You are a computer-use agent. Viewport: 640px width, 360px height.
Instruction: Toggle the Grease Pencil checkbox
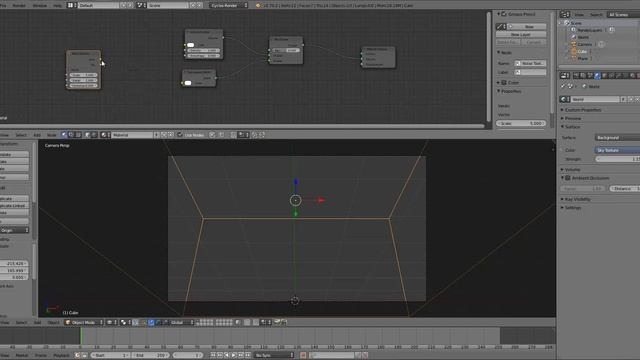pyautogui.click(x=504, y=14)
